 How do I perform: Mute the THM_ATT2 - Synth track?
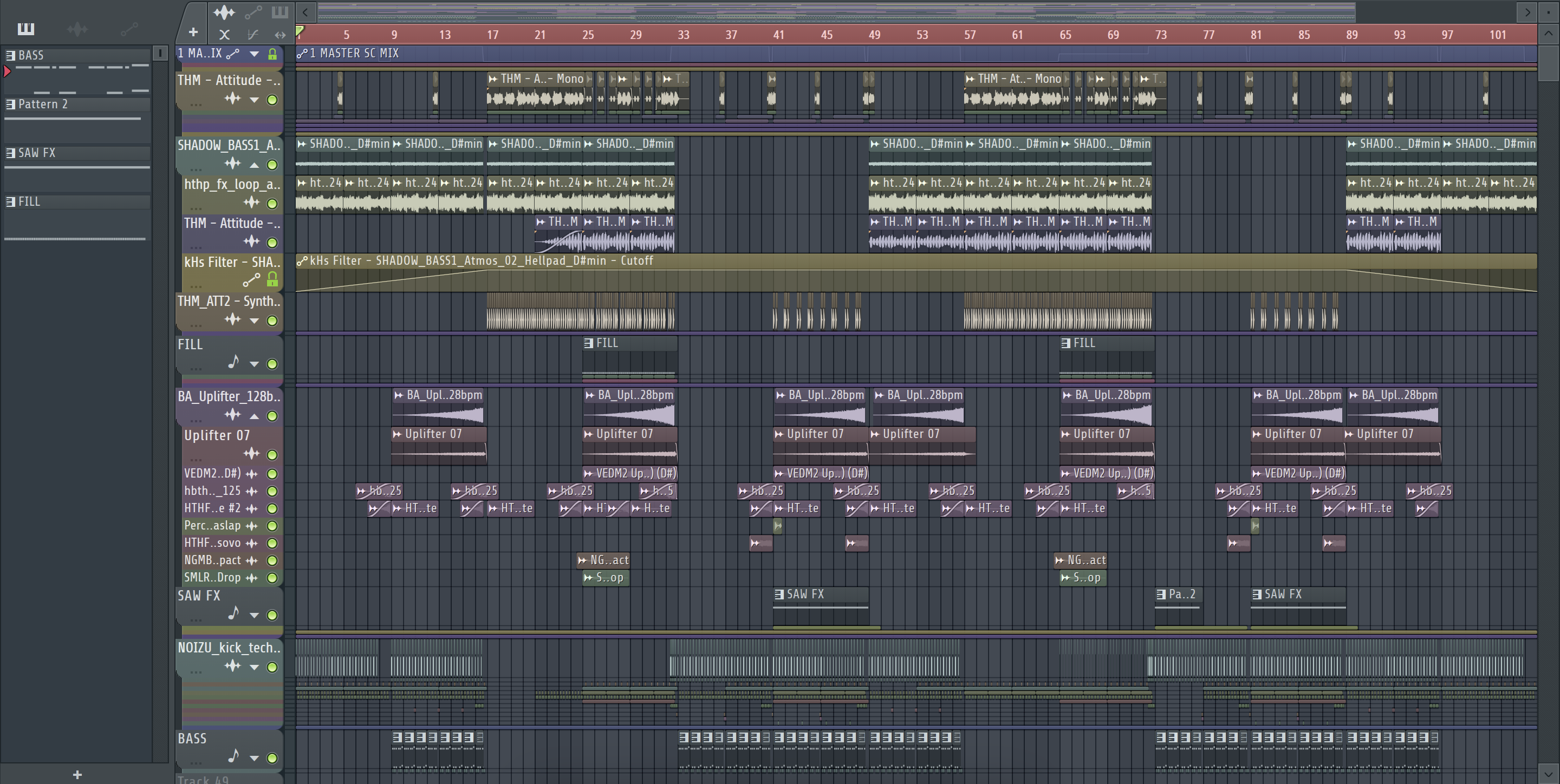click(272, 320)
